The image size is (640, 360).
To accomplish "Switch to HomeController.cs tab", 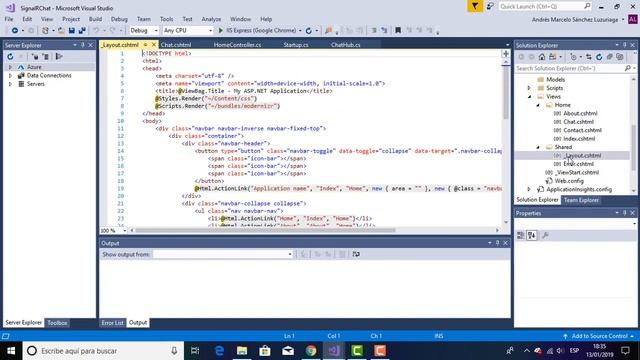I will tap(238, 45).
